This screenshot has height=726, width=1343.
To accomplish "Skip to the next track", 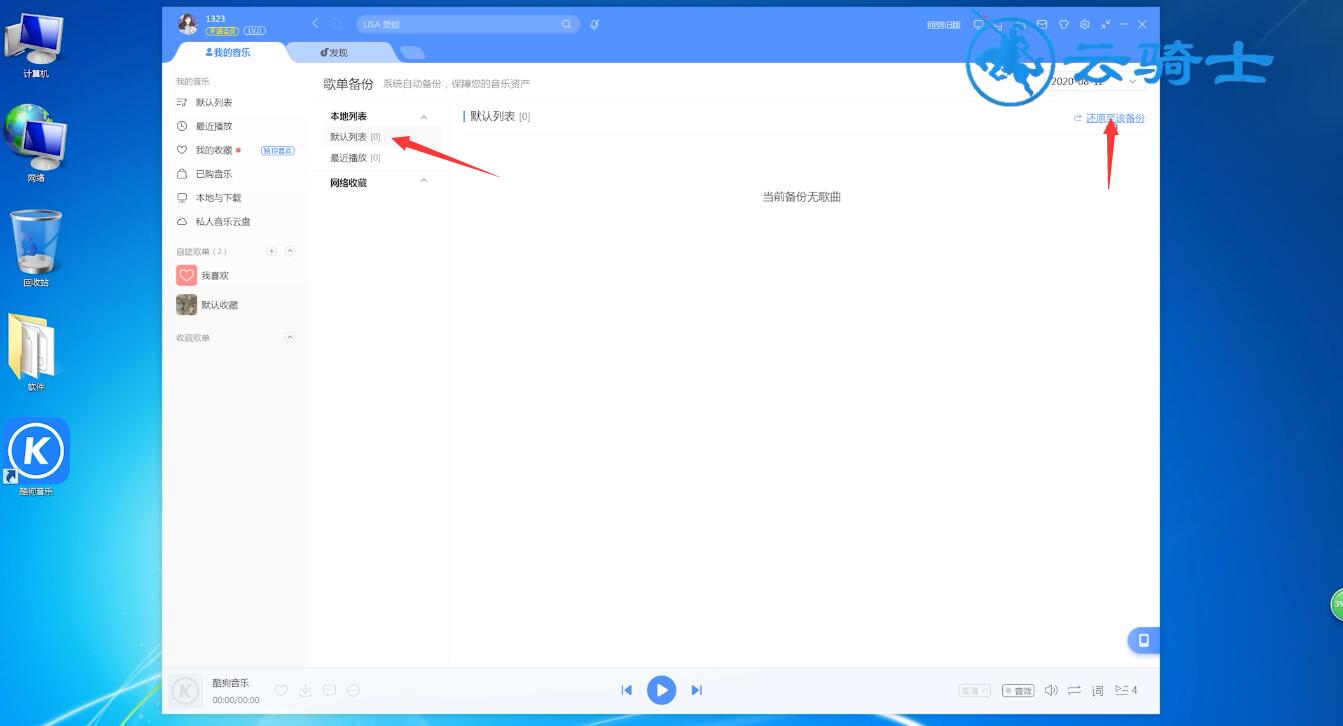I will [697, 690].
